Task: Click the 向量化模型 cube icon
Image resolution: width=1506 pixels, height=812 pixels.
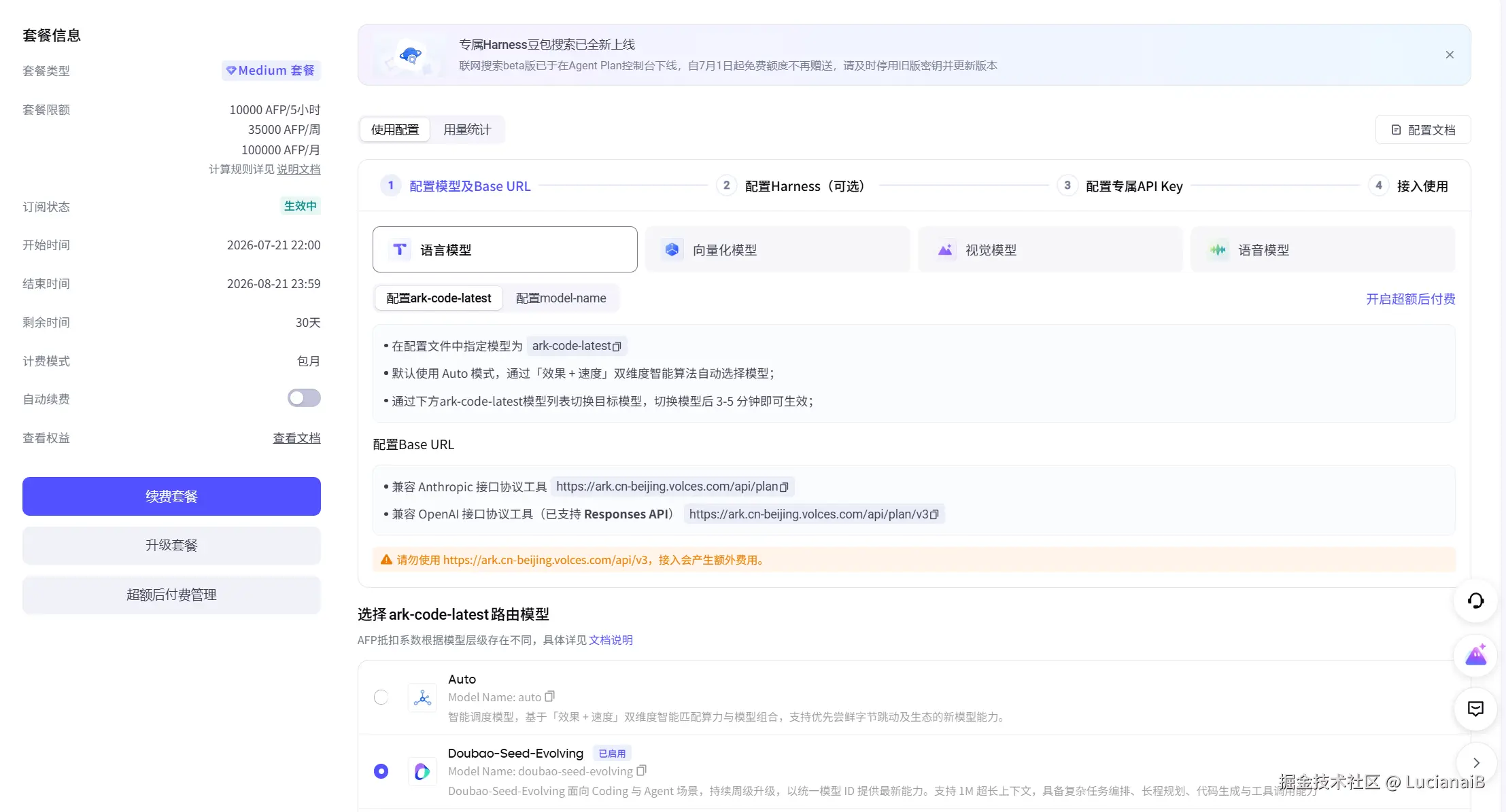Action: click(x=672, y=249)
